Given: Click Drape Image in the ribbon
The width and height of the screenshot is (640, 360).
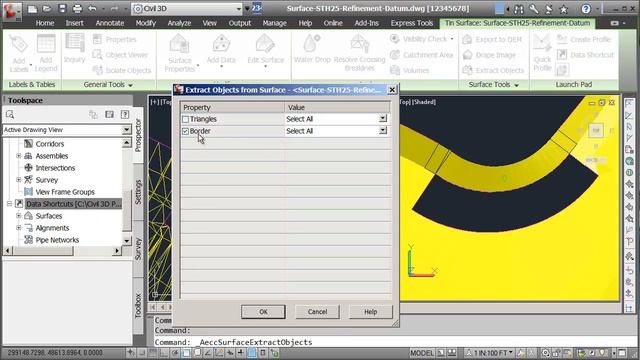Looking at the screenshot, I should 489,55.
